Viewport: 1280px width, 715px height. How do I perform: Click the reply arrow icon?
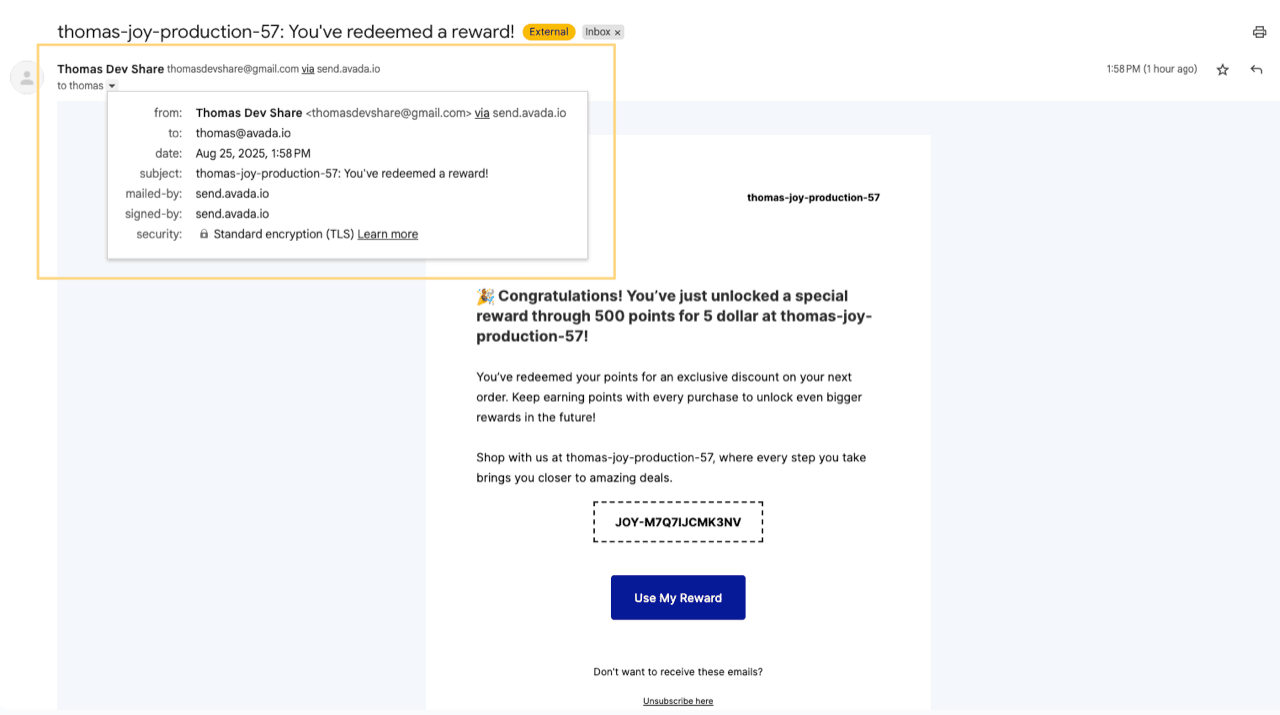tap(1256, 69)
